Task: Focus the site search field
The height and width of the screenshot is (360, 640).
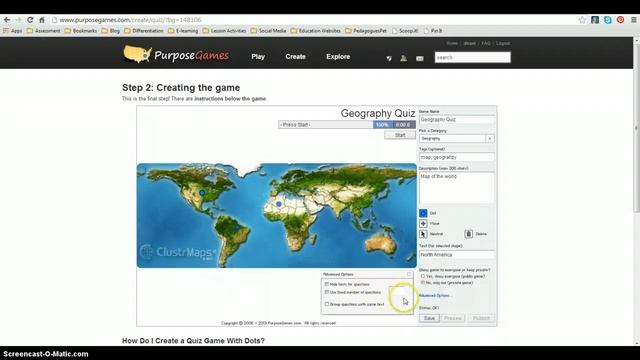Action: (x=473, y=57)
